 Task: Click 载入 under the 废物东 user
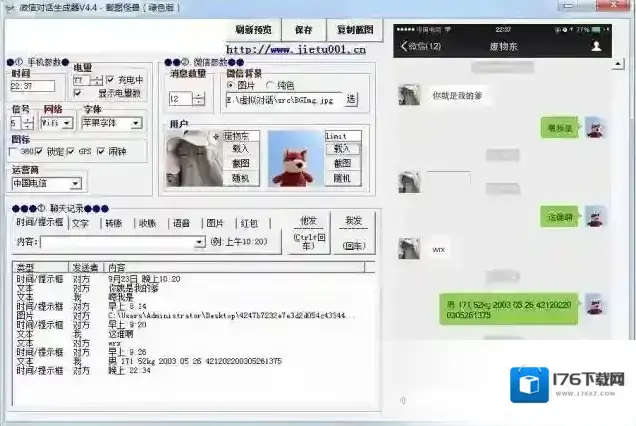[x=241, y=148]
